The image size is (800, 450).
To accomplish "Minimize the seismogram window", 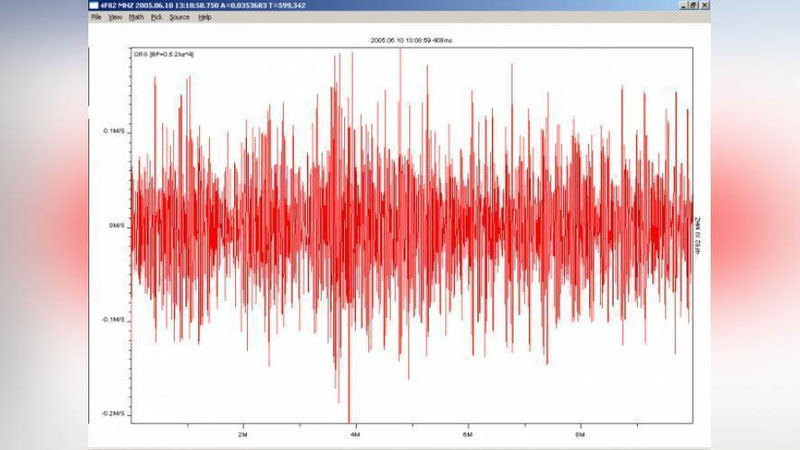I will 684,5.
